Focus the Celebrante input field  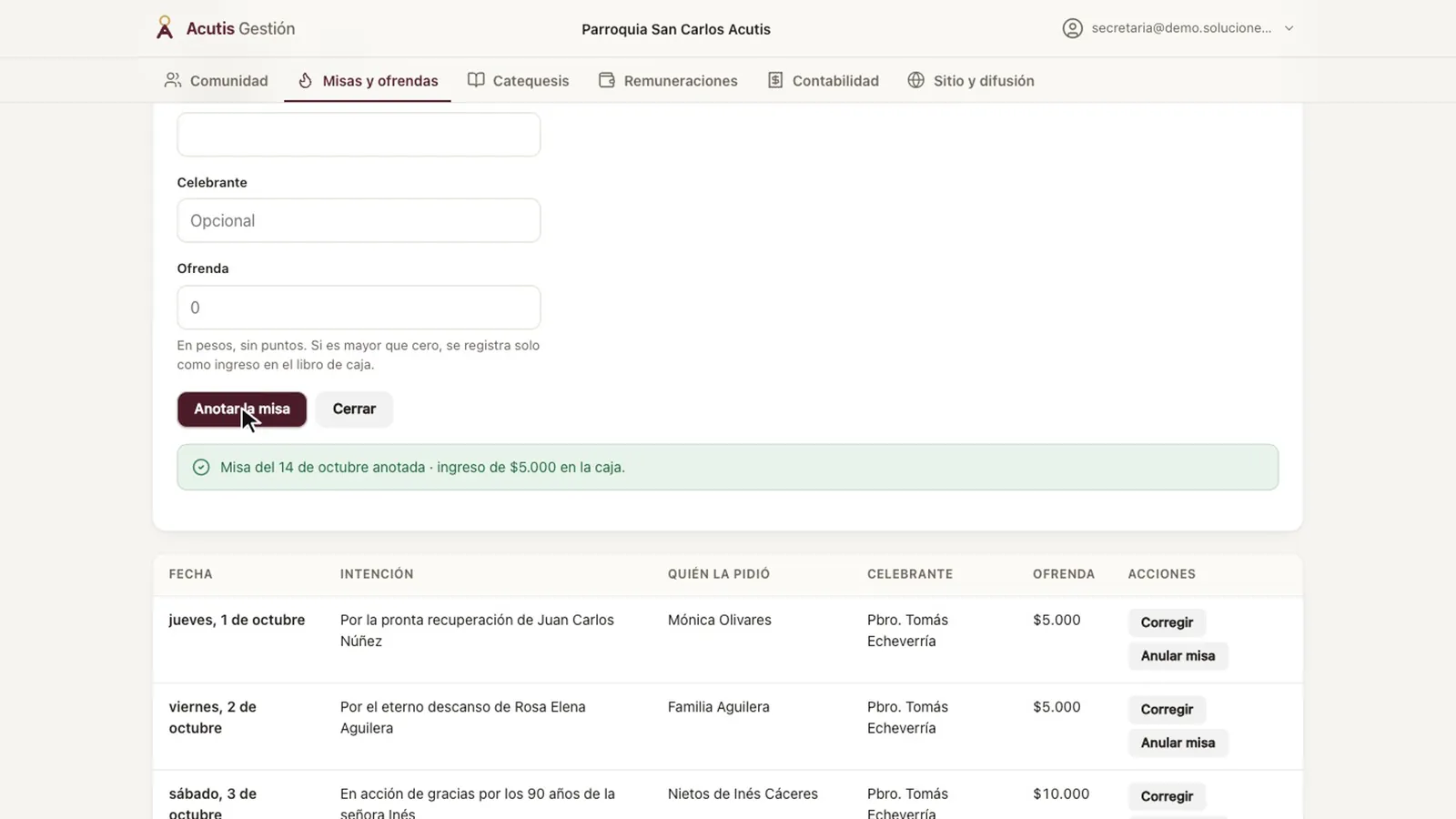(359, 220)
